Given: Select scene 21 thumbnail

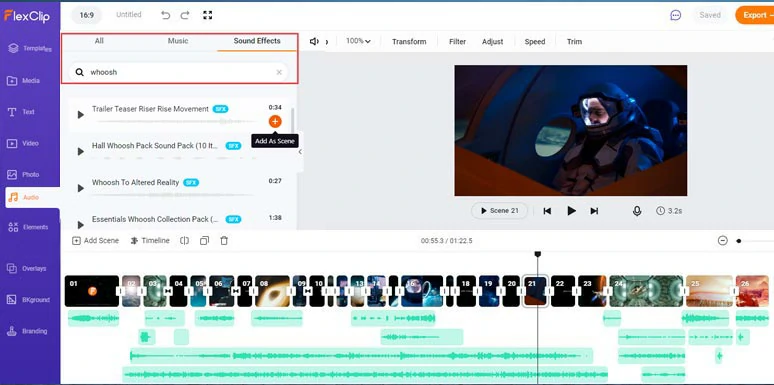Looking at the screenshot, I should coord(536,291).
